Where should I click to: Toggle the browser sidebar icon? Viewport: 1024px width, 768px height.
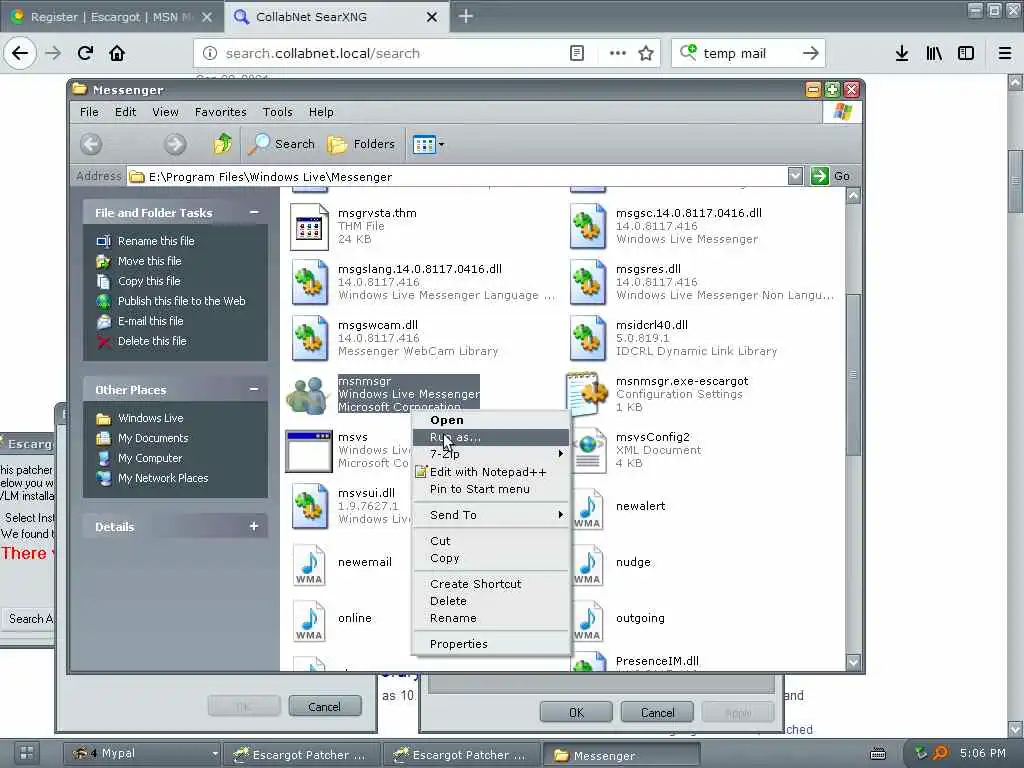coord(966,53)
